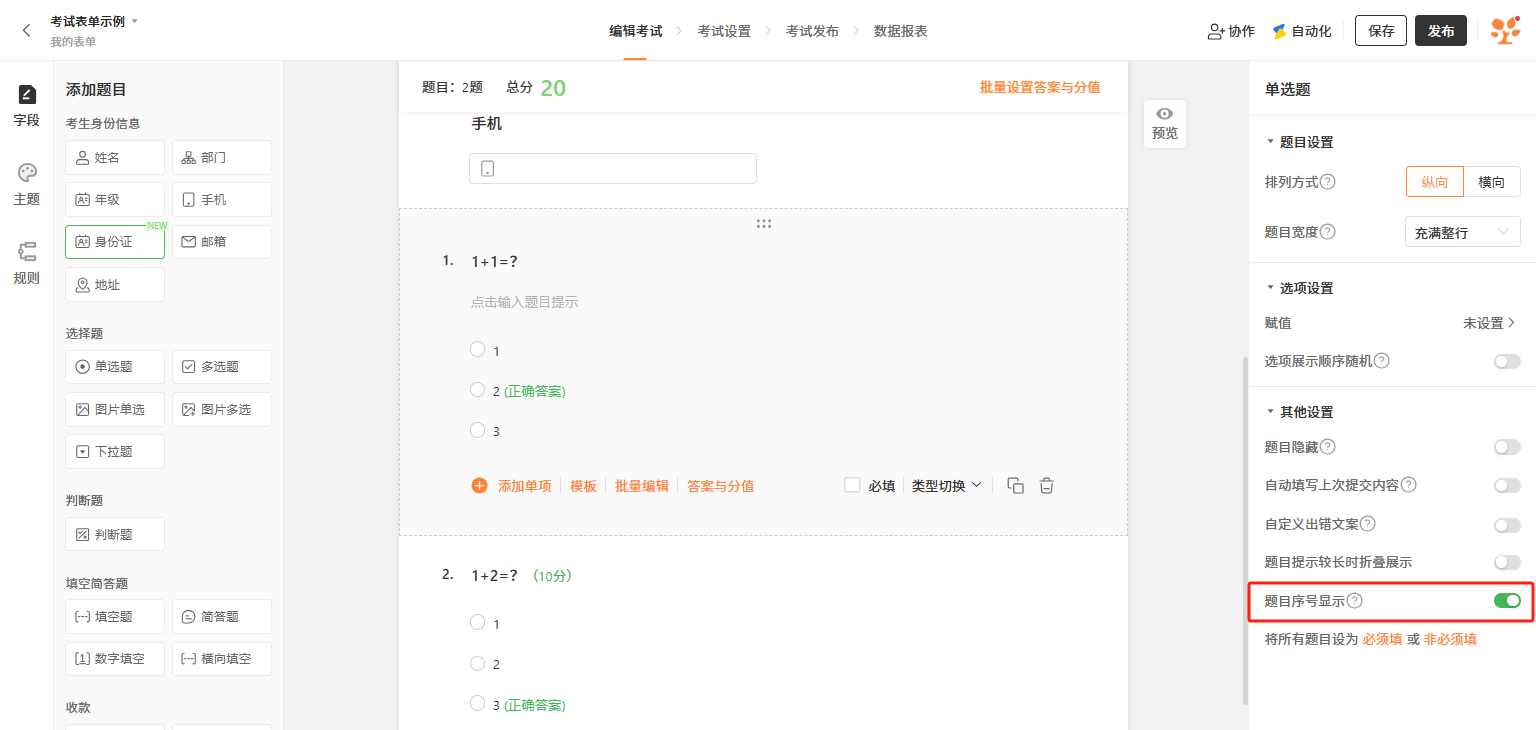Add a 图片单选 image single-choice question
This screenshot has height=730, width=1536.
click(115, 410)
